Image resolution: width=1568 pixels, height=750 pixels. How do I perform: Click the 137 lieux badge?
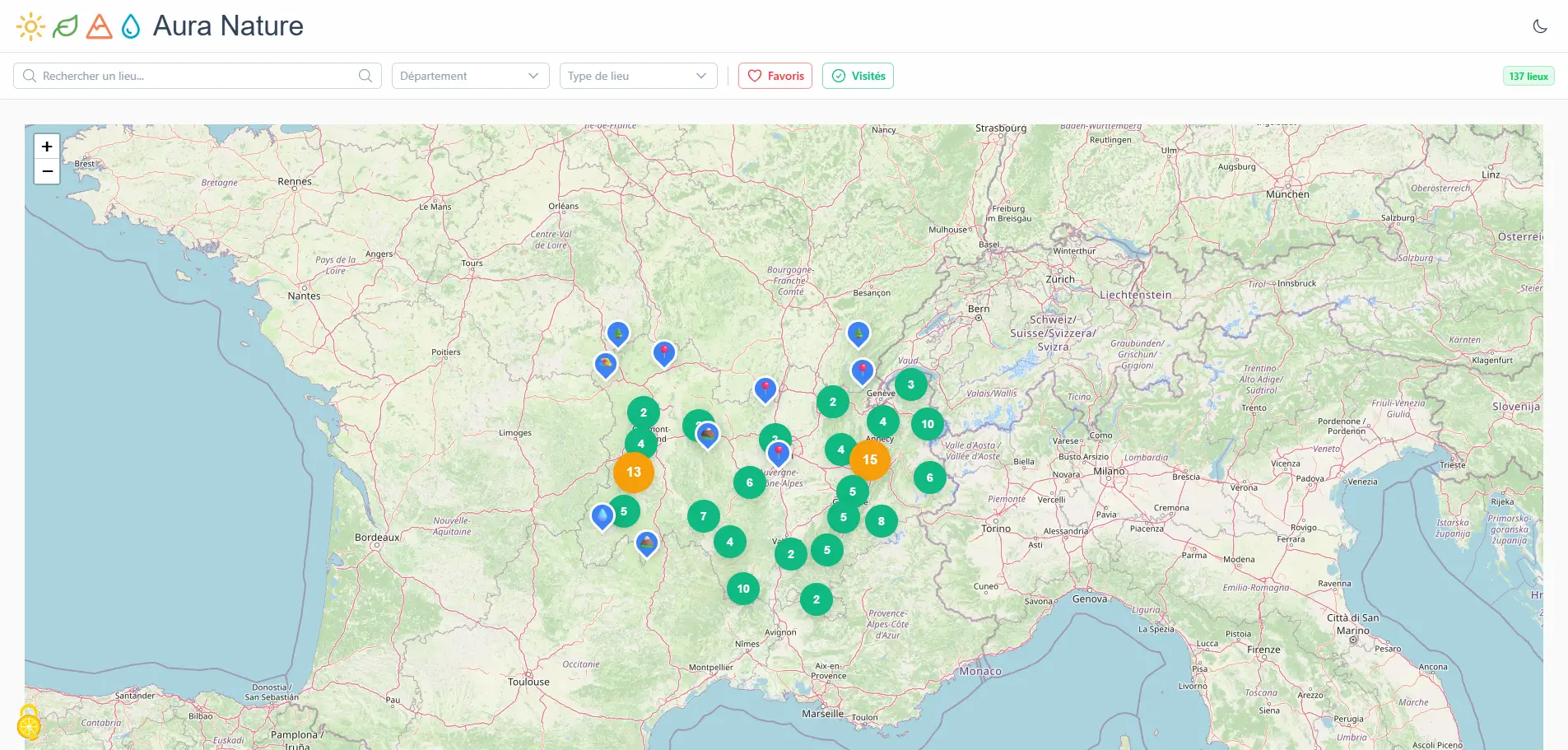[x=1528, y=75]
